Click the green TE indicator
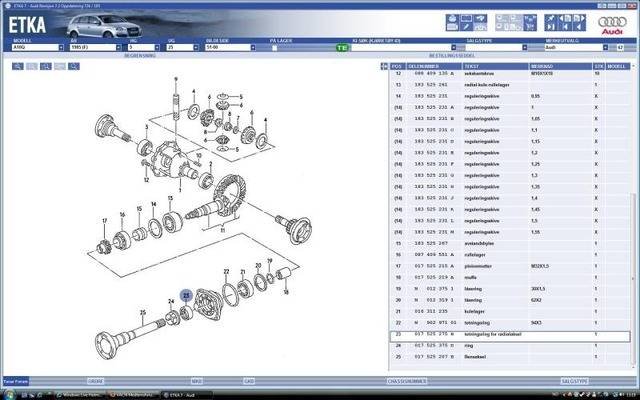This screenshot has height=400, width=640. pyautogui.click(x=342, y=47)
